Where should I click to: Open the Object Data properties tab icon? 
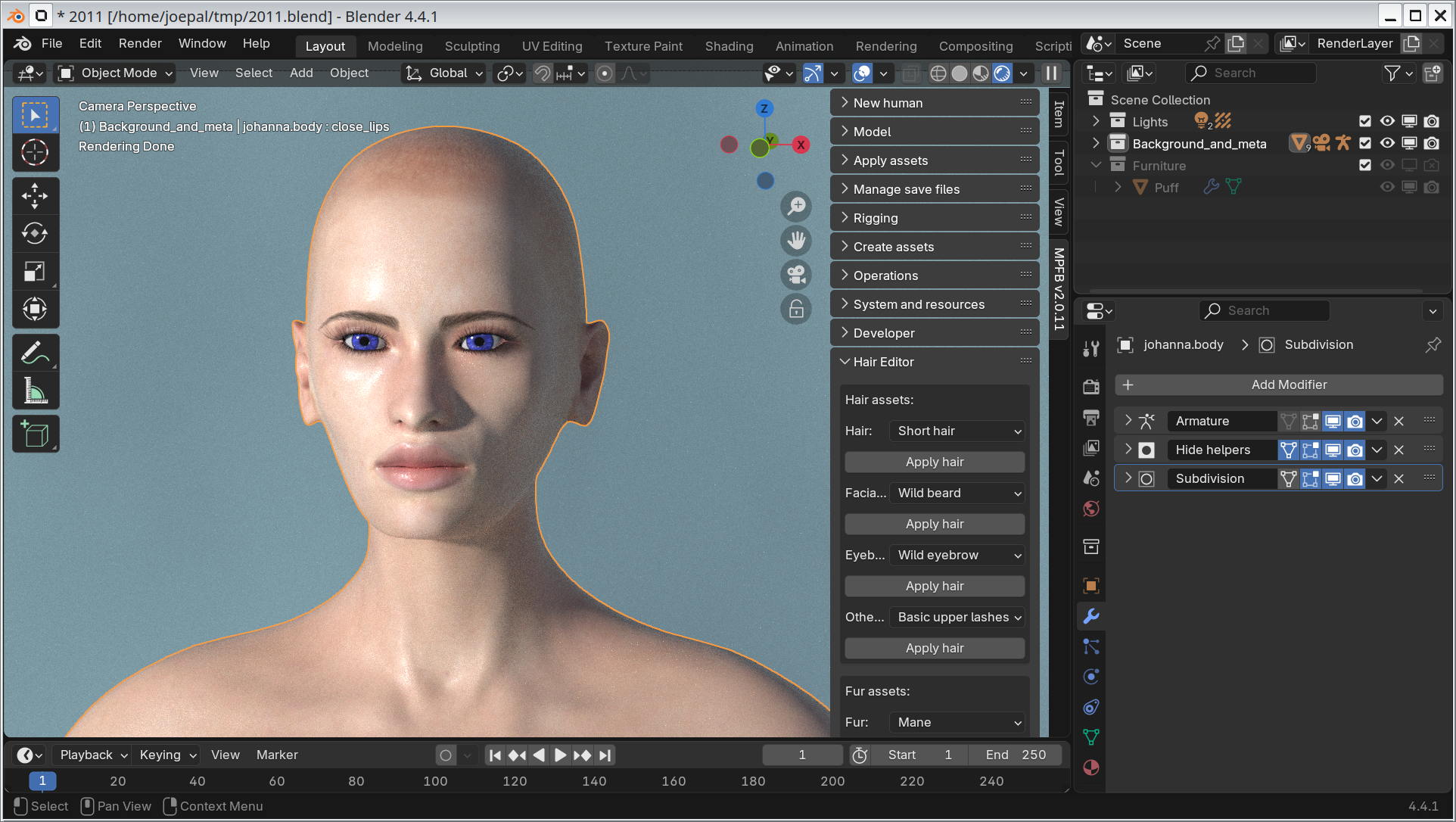click(1090, 737)
